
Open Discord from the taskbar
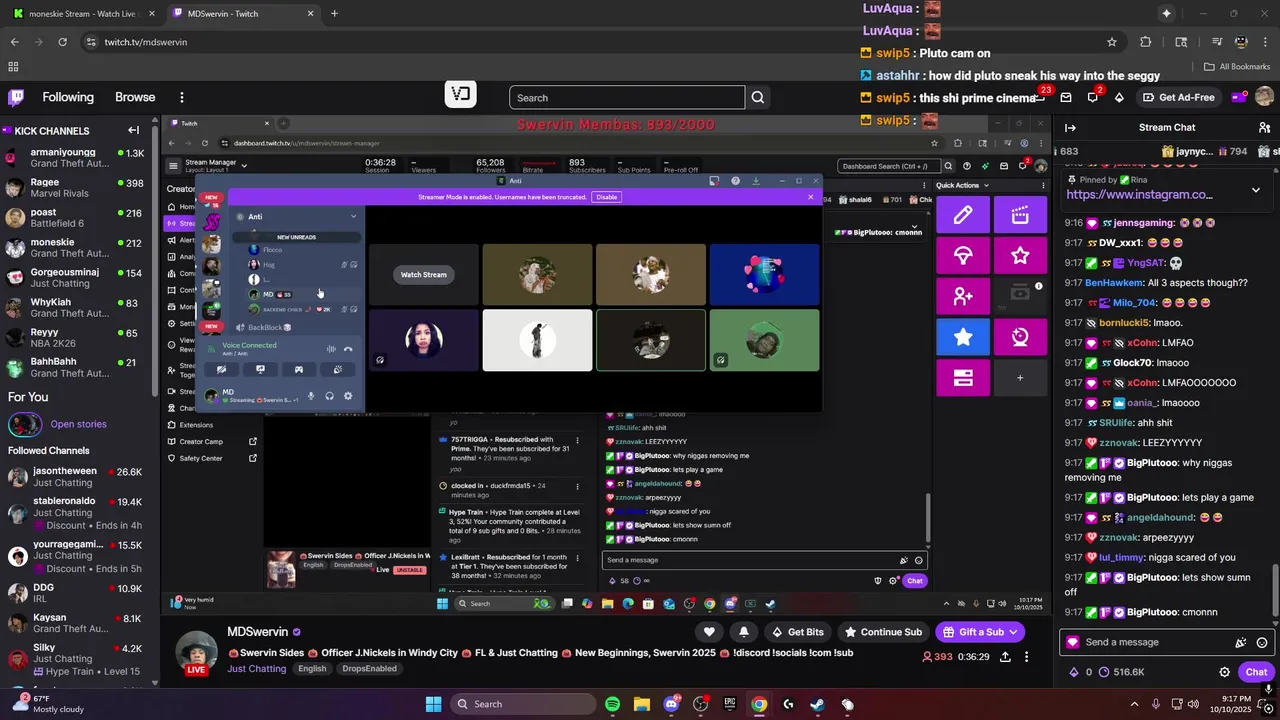pos(671,704)
